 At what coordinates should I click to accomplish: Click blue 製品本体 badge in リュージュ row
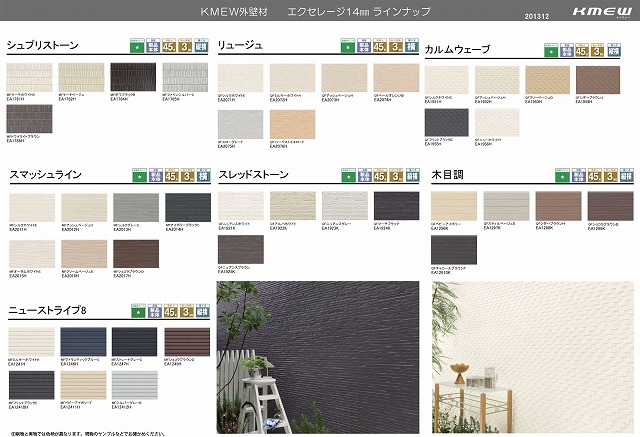(x=364, y=46)
